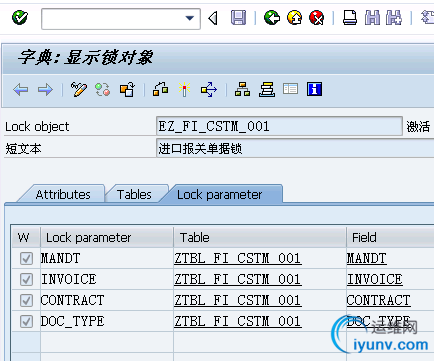Open ZTBL_FI_CSTM_001 link in INVOICE row
434x361 pixels.
(238, 280)
